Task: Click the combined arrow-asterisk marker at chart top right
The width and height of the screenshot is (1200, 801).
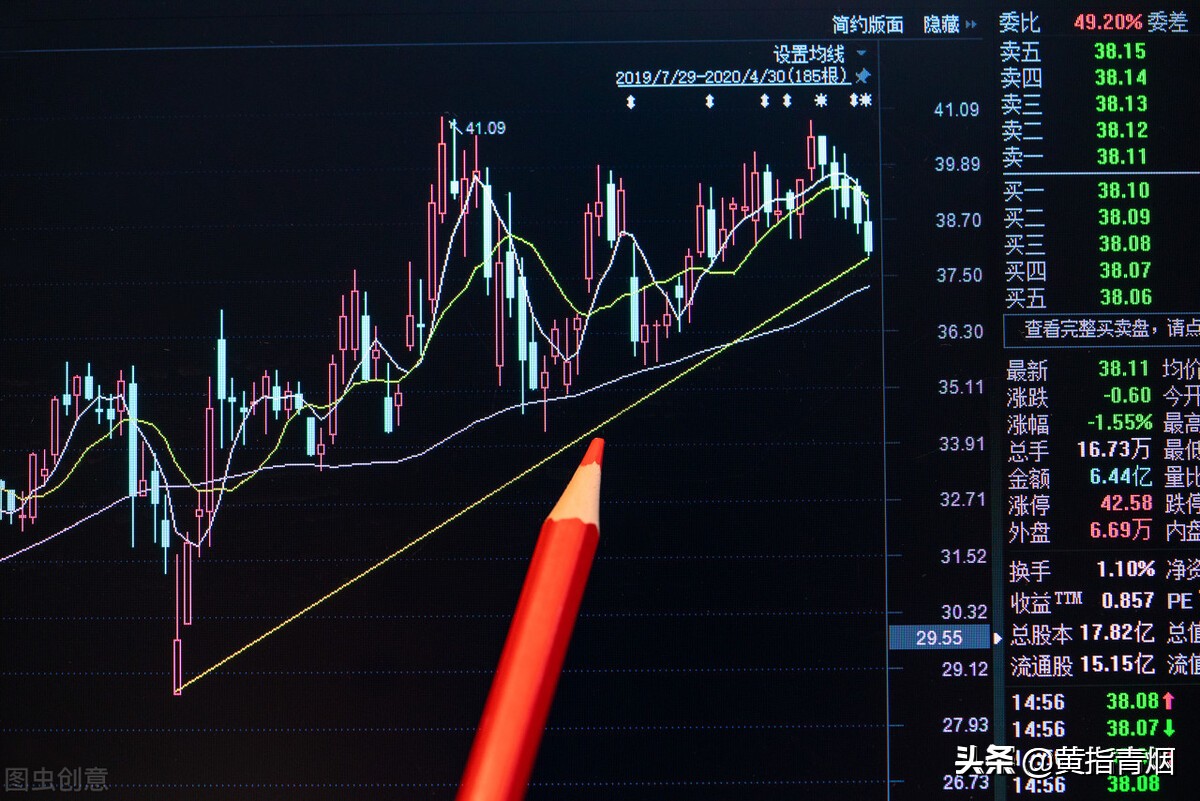Action: point(858,100)
